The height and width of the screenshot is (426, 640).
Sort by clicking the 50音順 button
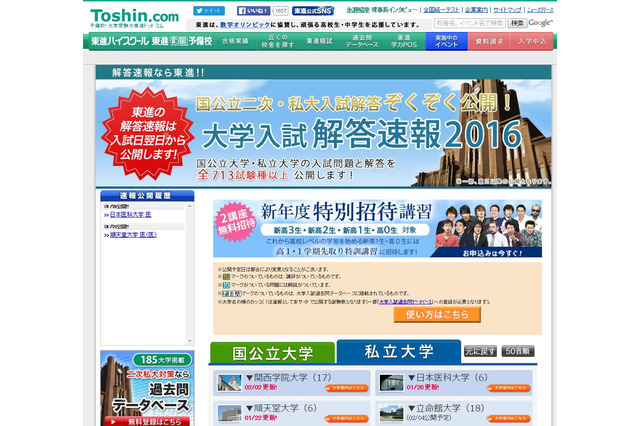[518, 351]
